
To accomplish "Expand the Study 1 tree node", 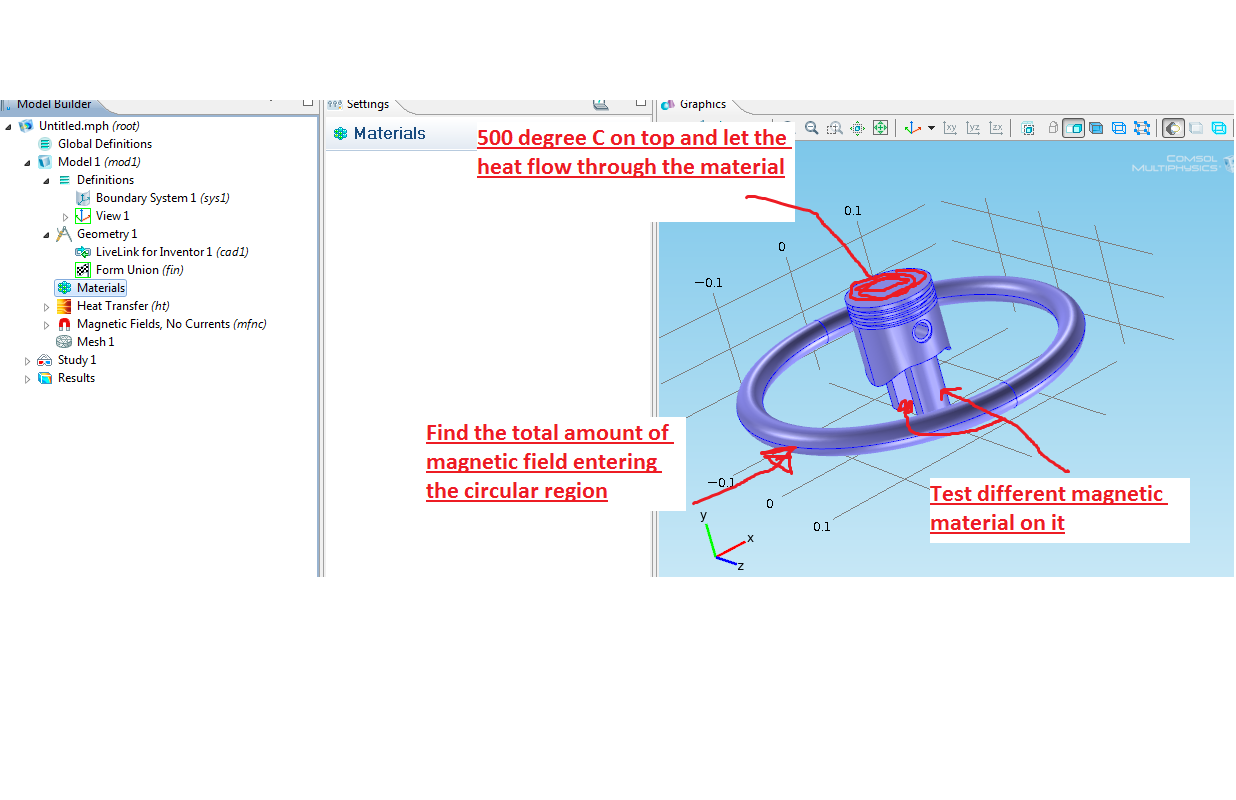I will 28,360.
